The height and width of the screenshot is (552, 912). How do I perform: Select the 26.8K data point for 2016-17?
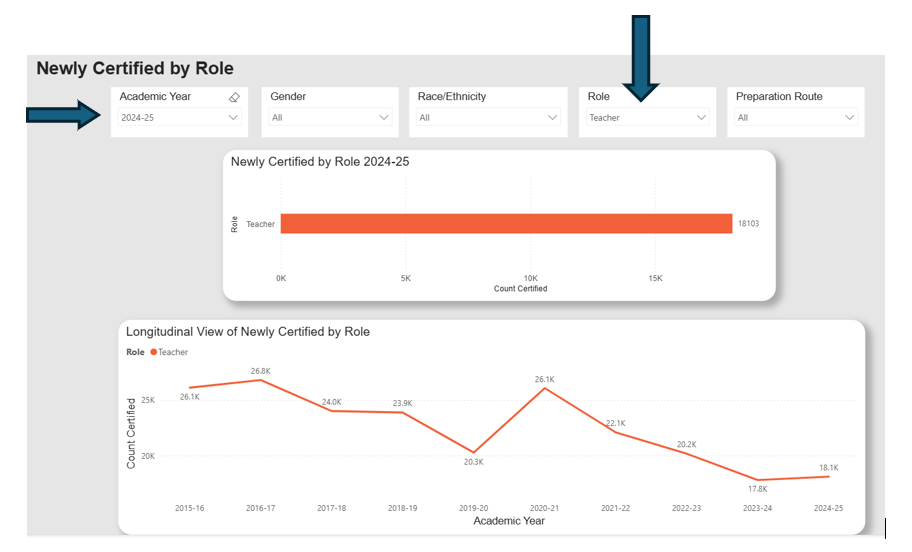pyautogui.click(x=261, y=380)
